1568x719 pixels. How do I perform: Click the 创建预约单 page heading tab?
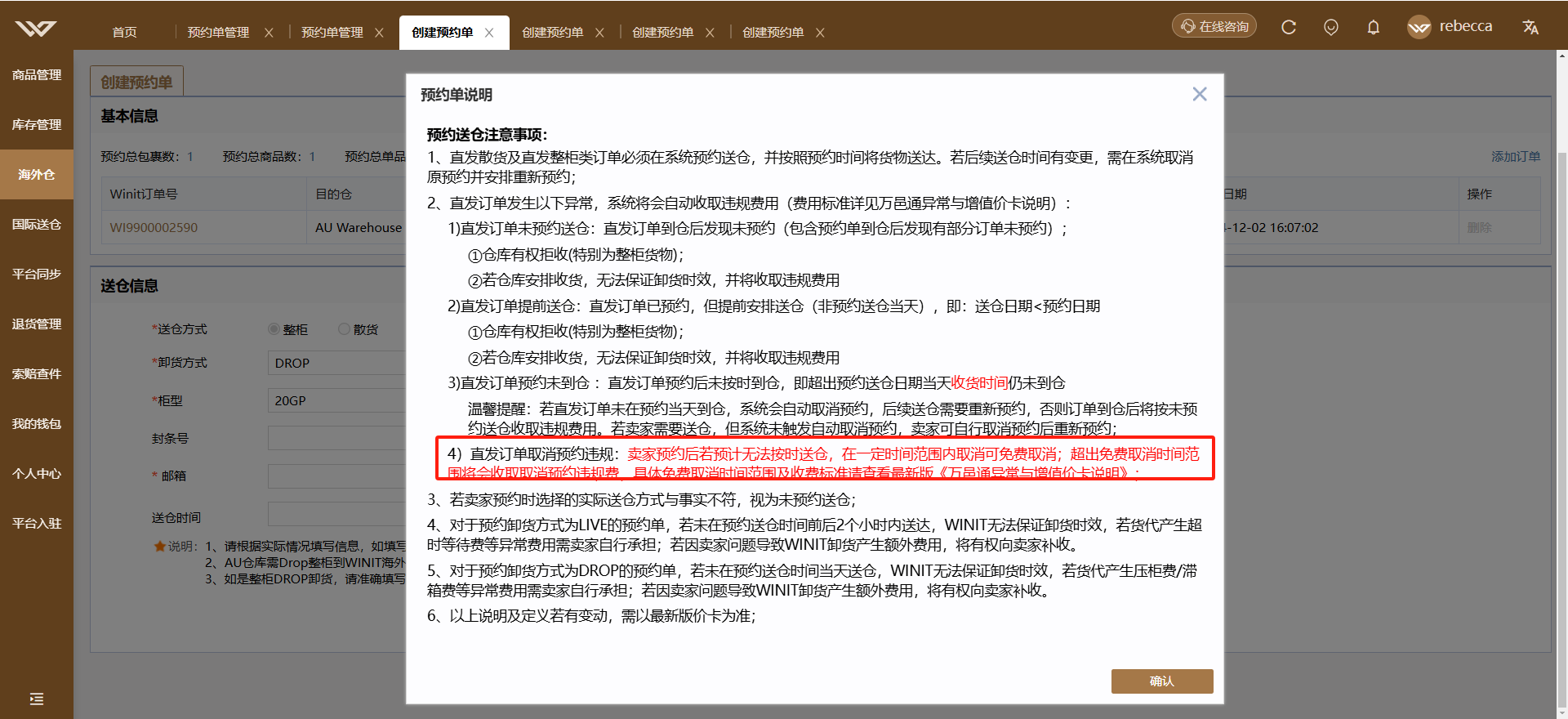point(136,82)
